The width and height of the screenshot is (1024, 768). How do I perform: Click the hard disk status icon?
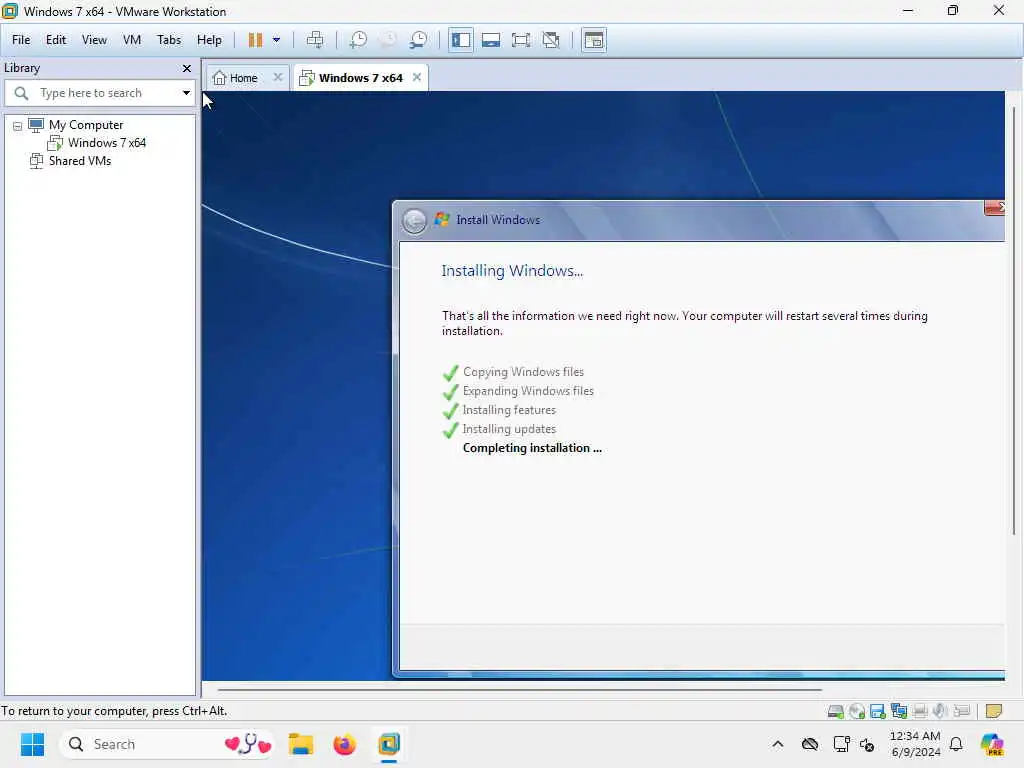tap(835, 711)
